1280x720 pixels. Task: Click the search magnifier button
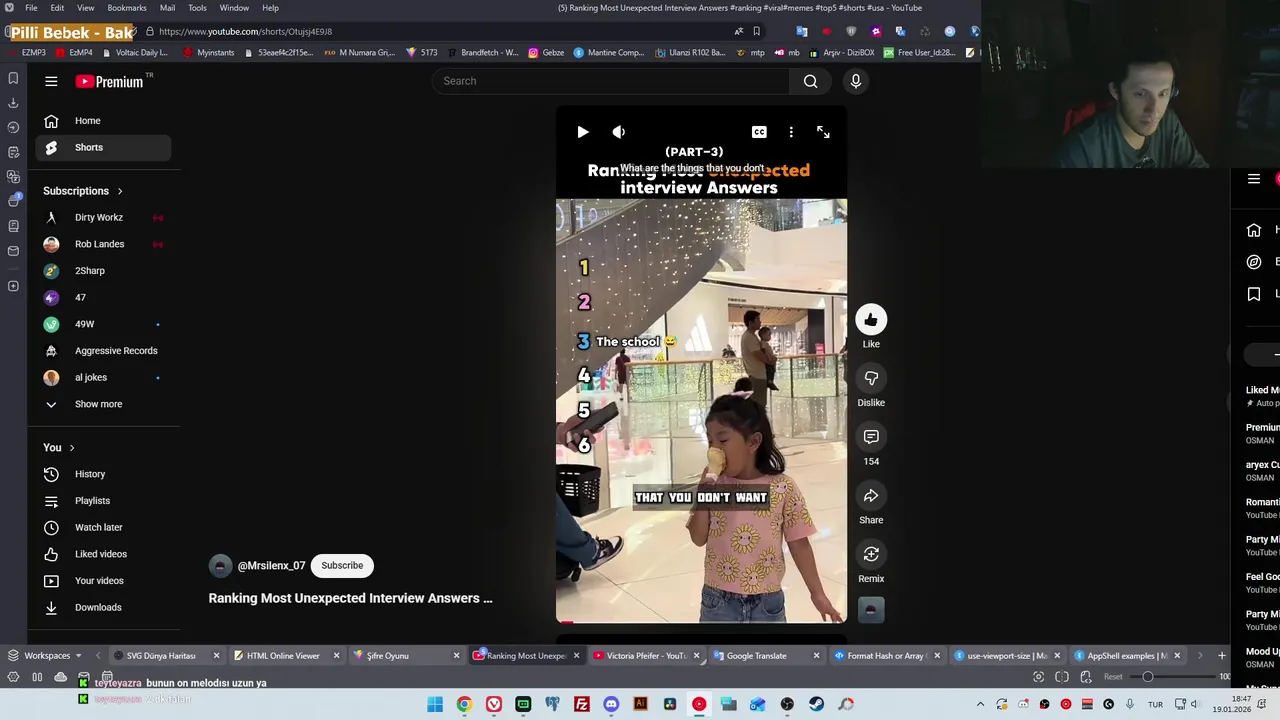tap(811, 81)
